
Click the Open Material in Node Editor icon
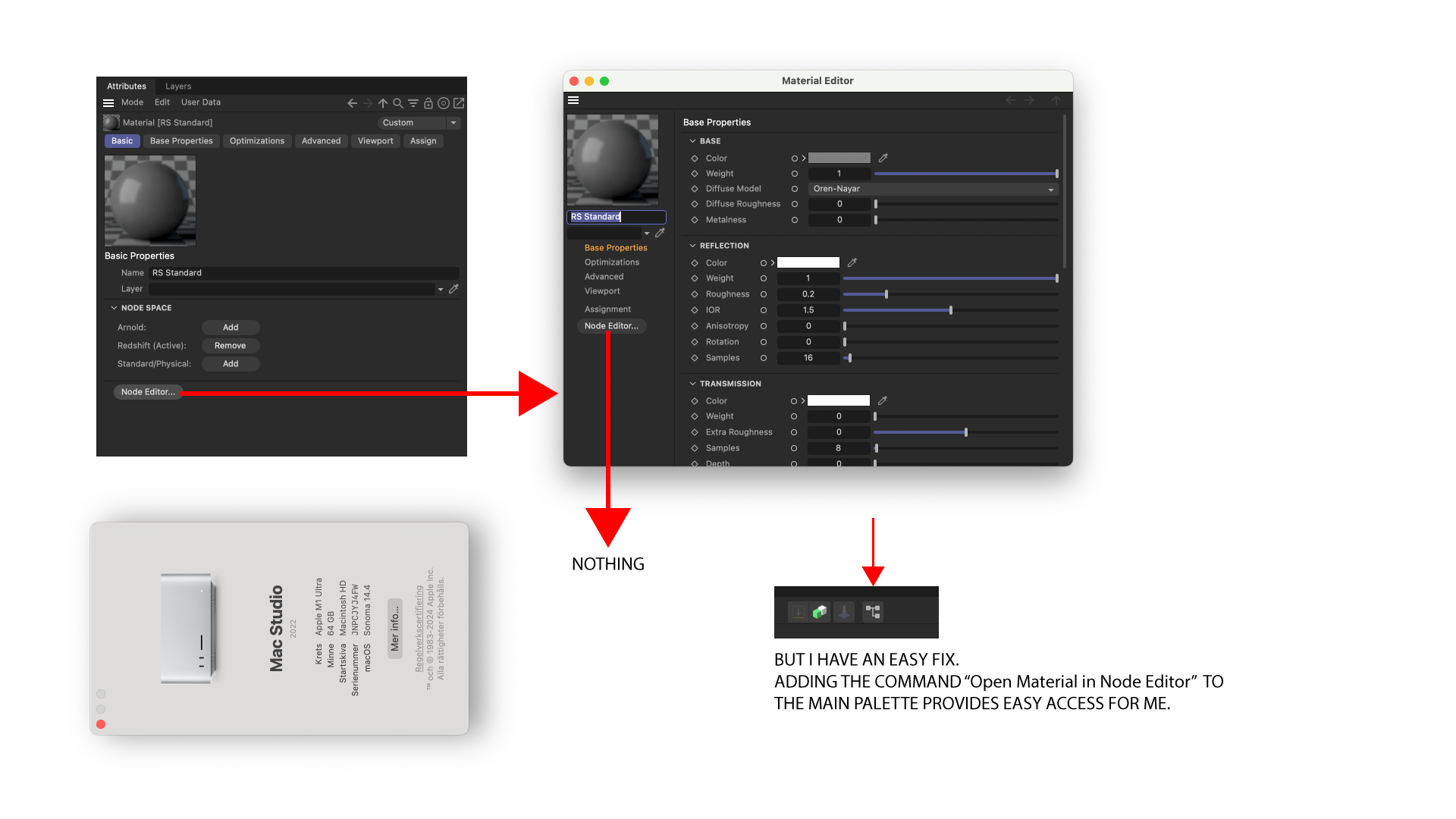[x=873, y=612]
